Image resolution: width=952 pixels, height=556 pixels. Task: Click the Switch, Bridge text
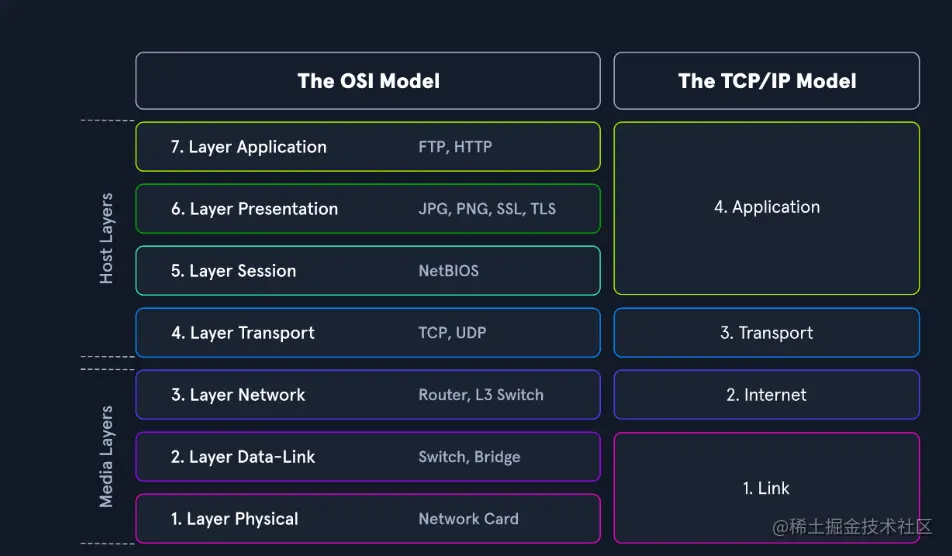(469, 457)
